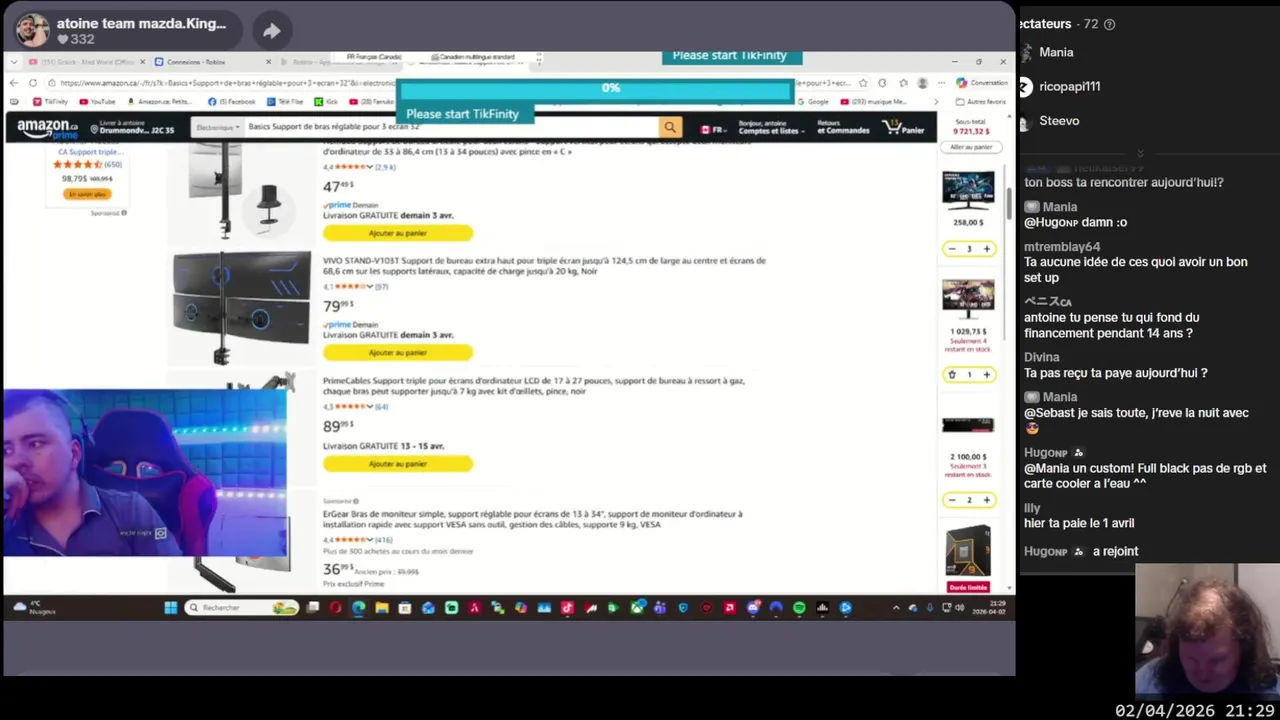
Task: Open Opera icon in the taskbar
Action: (x=336, y=607)
